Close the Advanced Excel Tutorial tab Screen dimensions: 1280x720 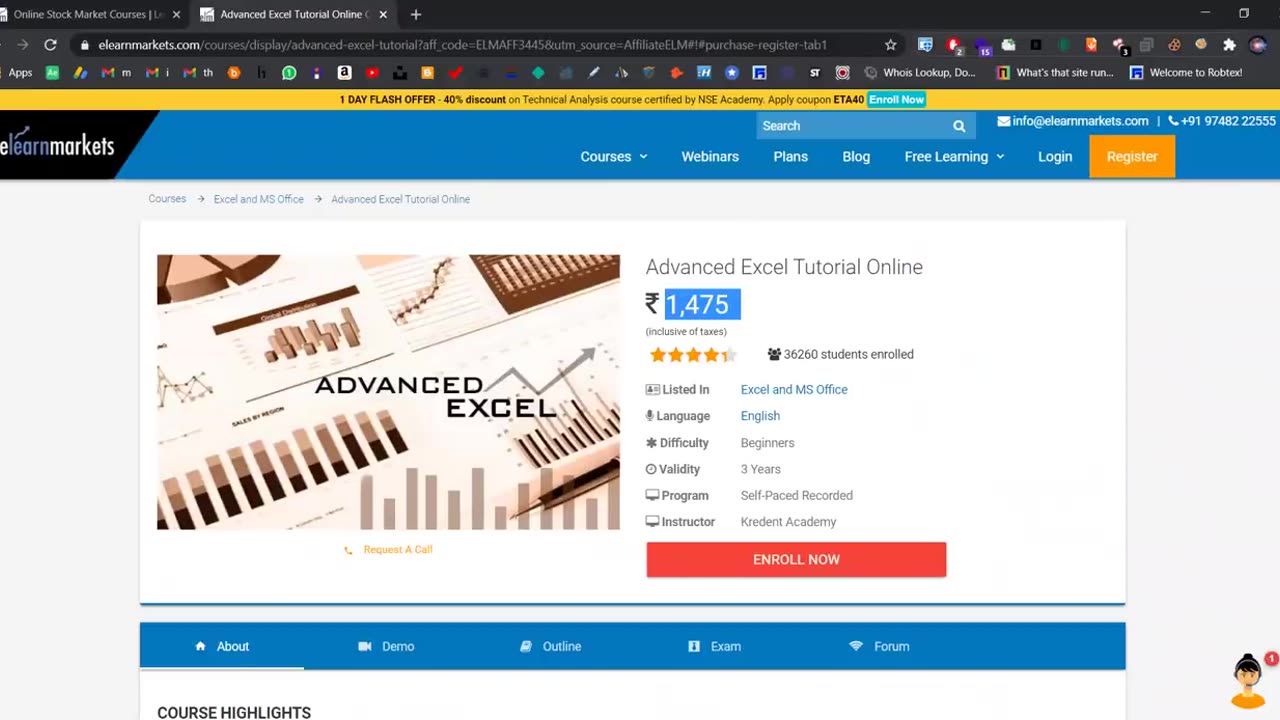pyautogui.click(x=383, y=15)
